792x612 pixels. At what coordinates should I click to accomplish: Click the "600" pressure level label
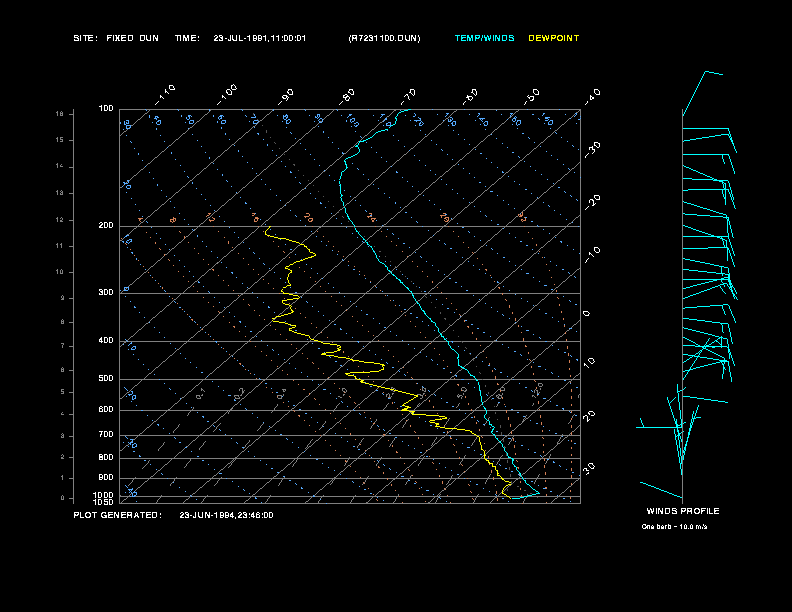[x=106, y=410]
